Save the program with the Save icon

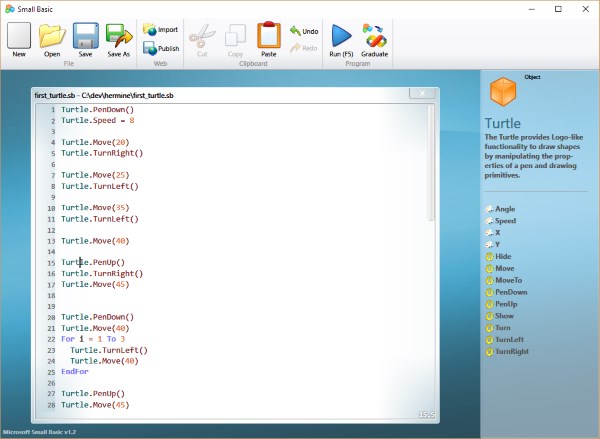(x=85, y=39)
